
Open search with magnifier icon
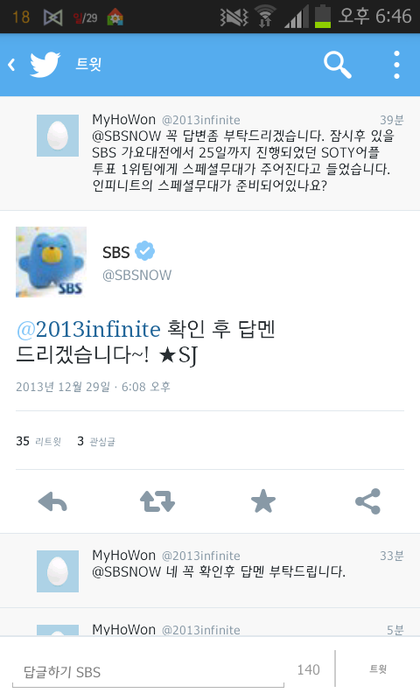click(x=337, y=65)
